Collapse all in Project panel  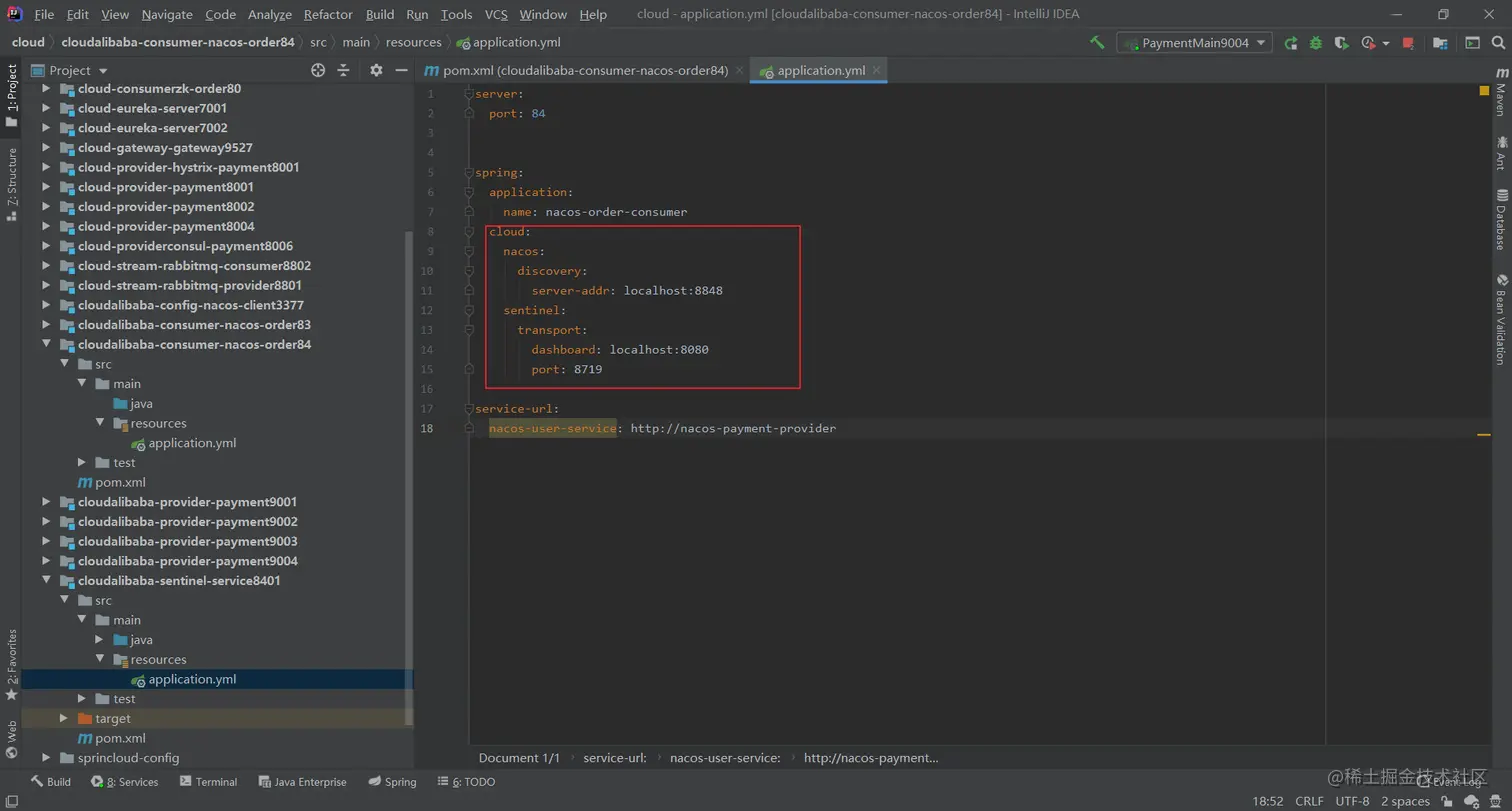[x=343, y=70]
